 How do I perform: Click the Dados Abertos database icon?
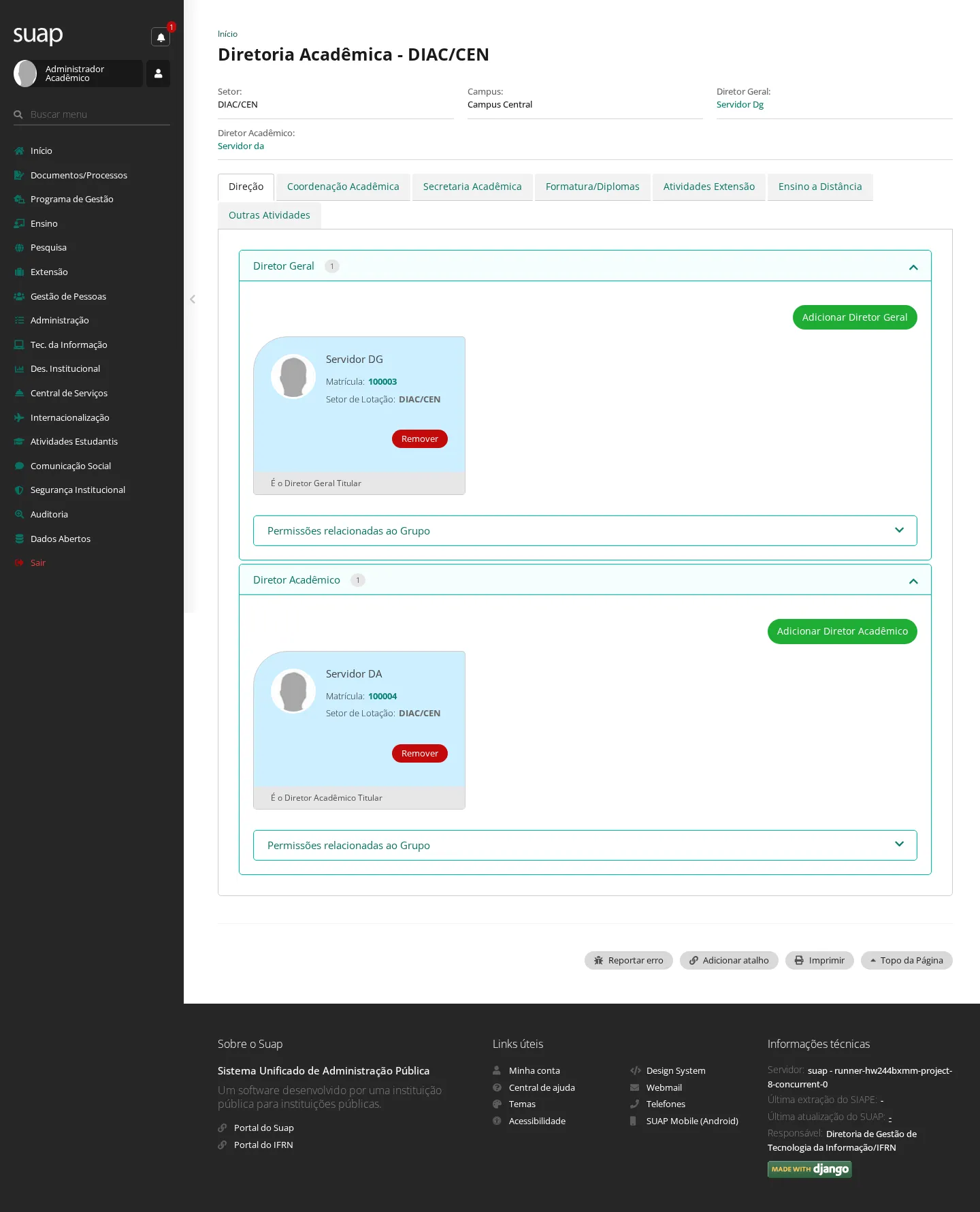[19, 539]
